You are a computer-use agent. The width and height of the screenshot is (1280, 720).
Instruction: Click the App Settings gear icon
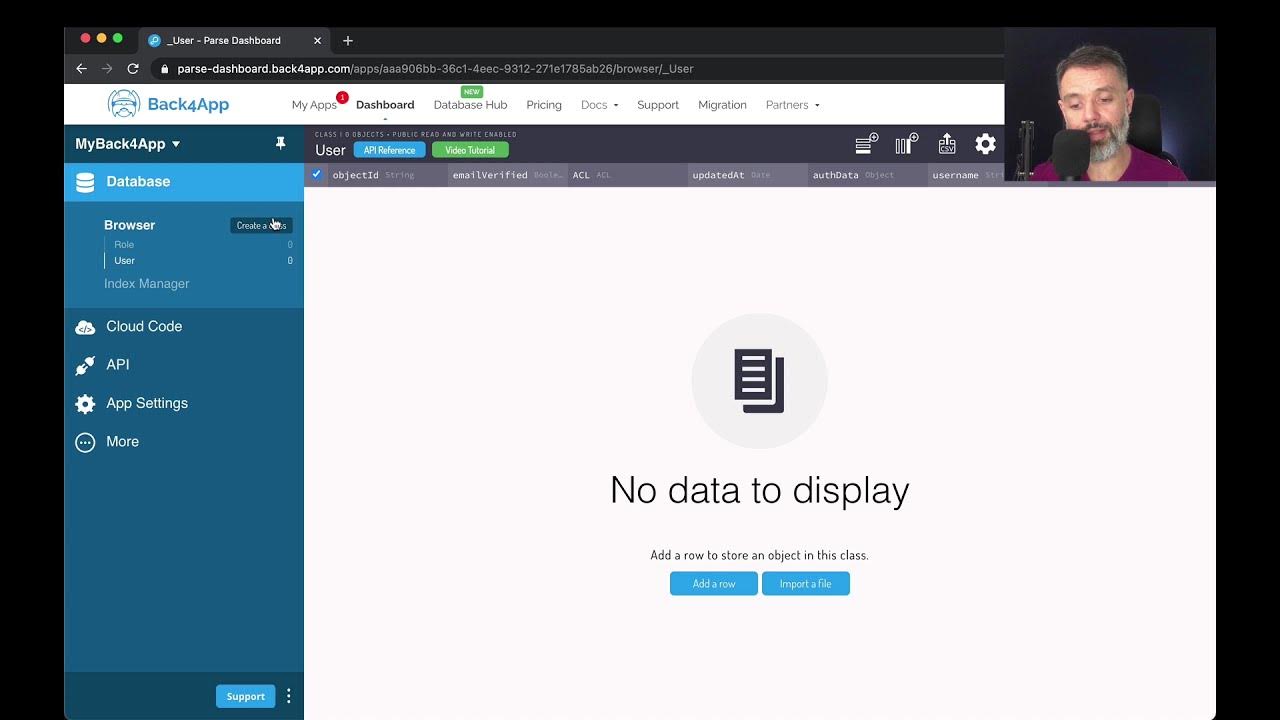85,404
